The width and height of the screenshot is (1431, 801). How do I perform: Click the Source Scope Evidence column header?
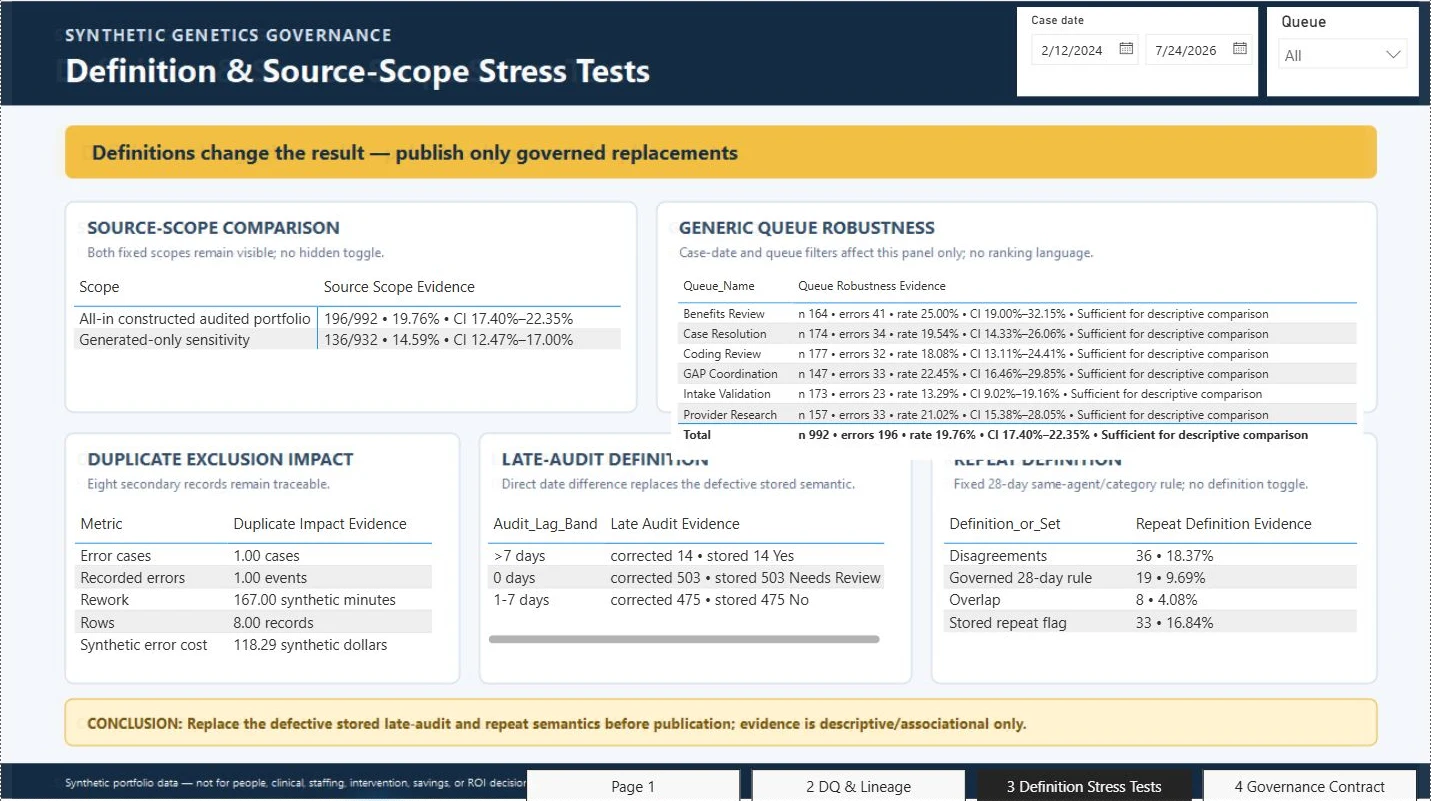(399, 287)
